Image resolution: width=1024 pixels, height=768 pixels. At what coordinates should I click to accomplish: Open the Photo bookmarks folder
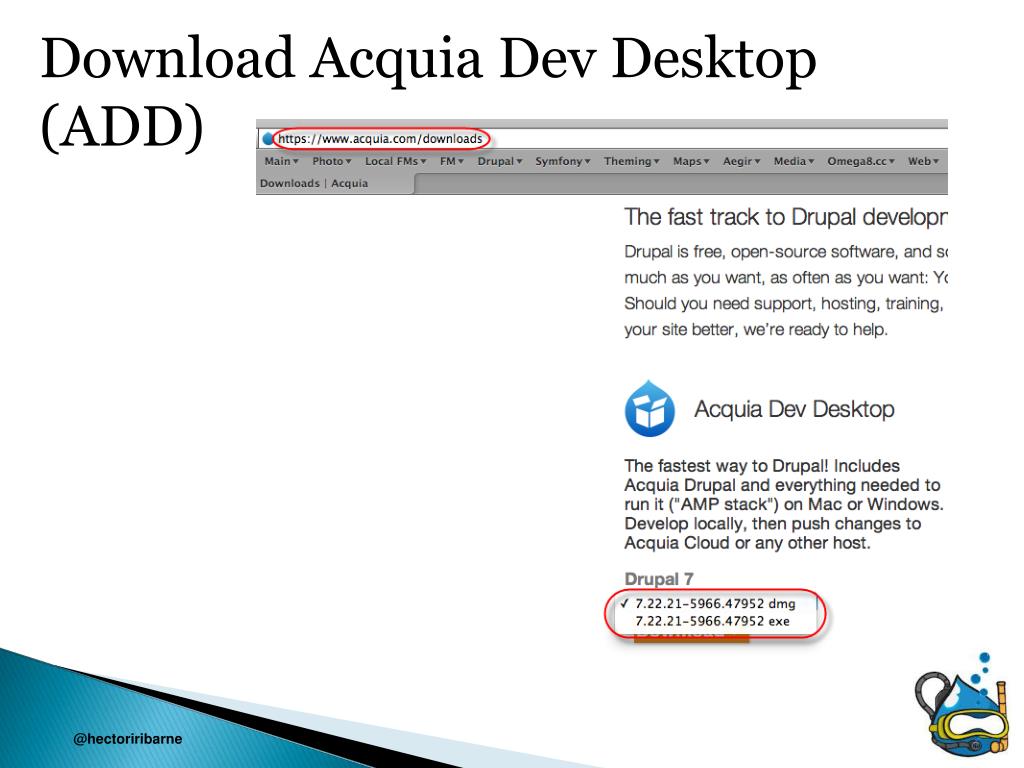[x=332, y=161]
